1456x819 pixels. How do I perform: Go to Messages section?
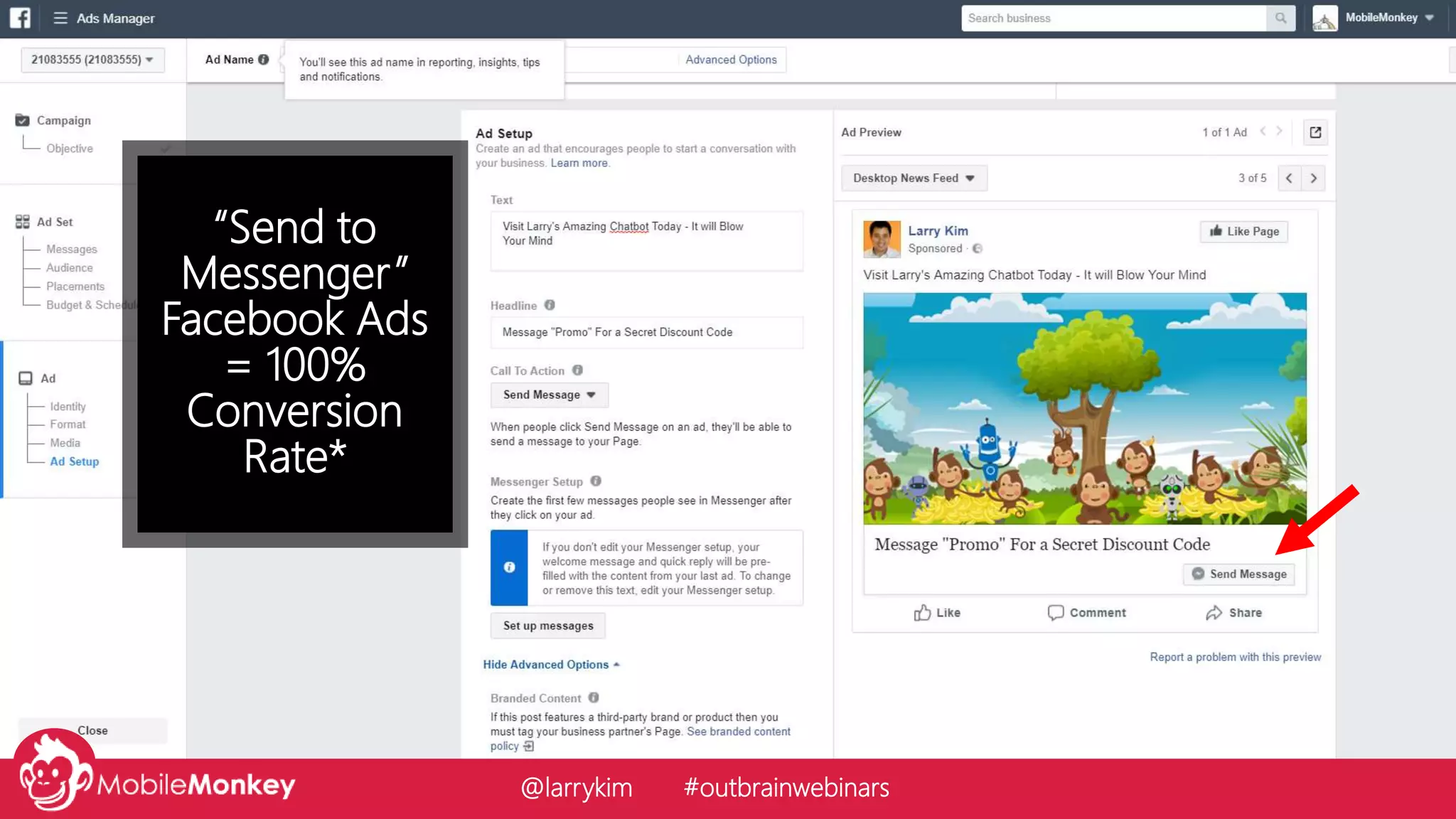click(72, 249)
